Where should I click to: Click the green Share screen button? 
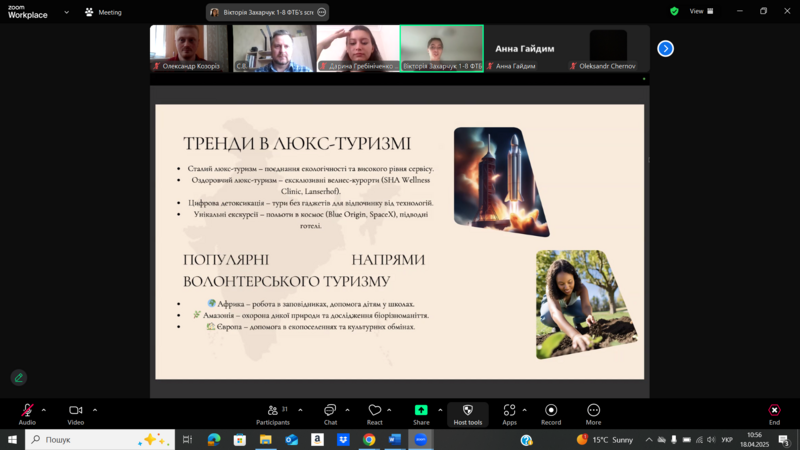[x=421, y=414]
